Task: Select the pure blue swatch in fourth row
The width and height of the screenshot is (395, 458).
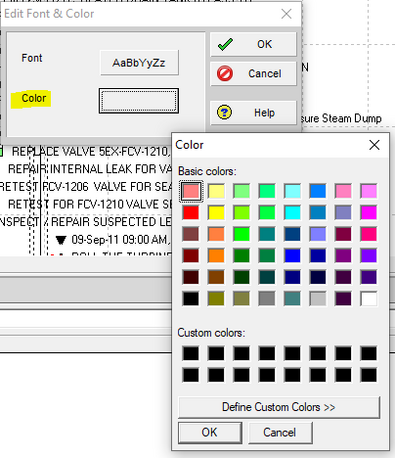Action: pyautogui.click(x=293, y=256)
